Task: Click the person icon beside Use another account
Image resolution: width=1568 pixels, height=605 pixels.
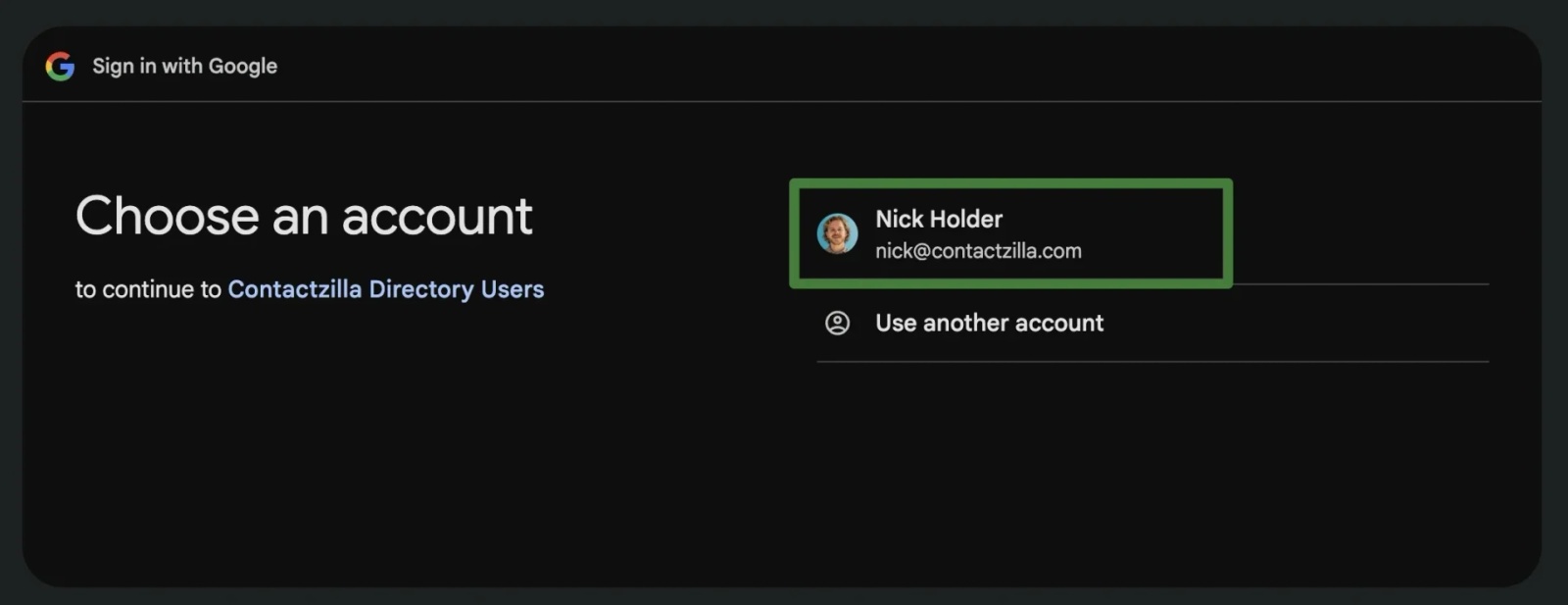Action: click(837, 323)
